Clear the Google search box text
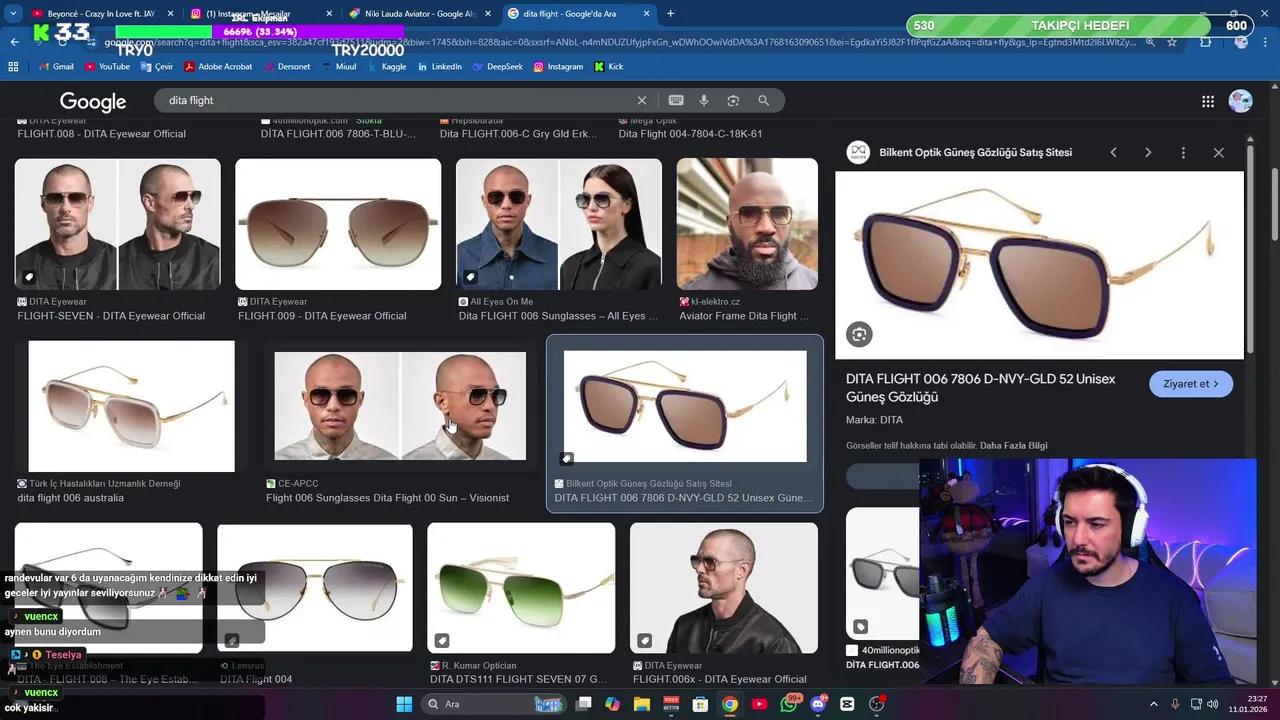The width and height of the screenshot is (1280, 720). [642, 100]
